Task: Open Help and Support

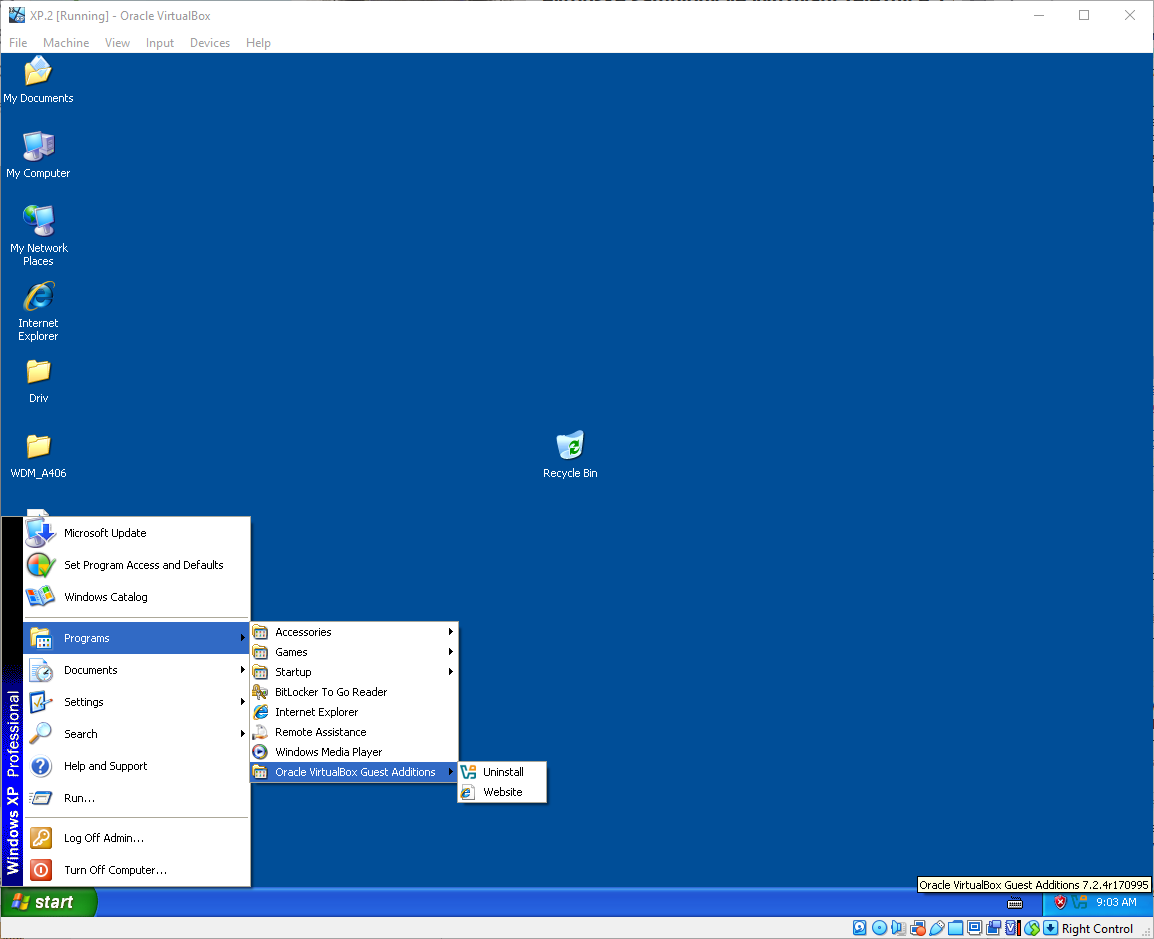Action: [137, 766]
